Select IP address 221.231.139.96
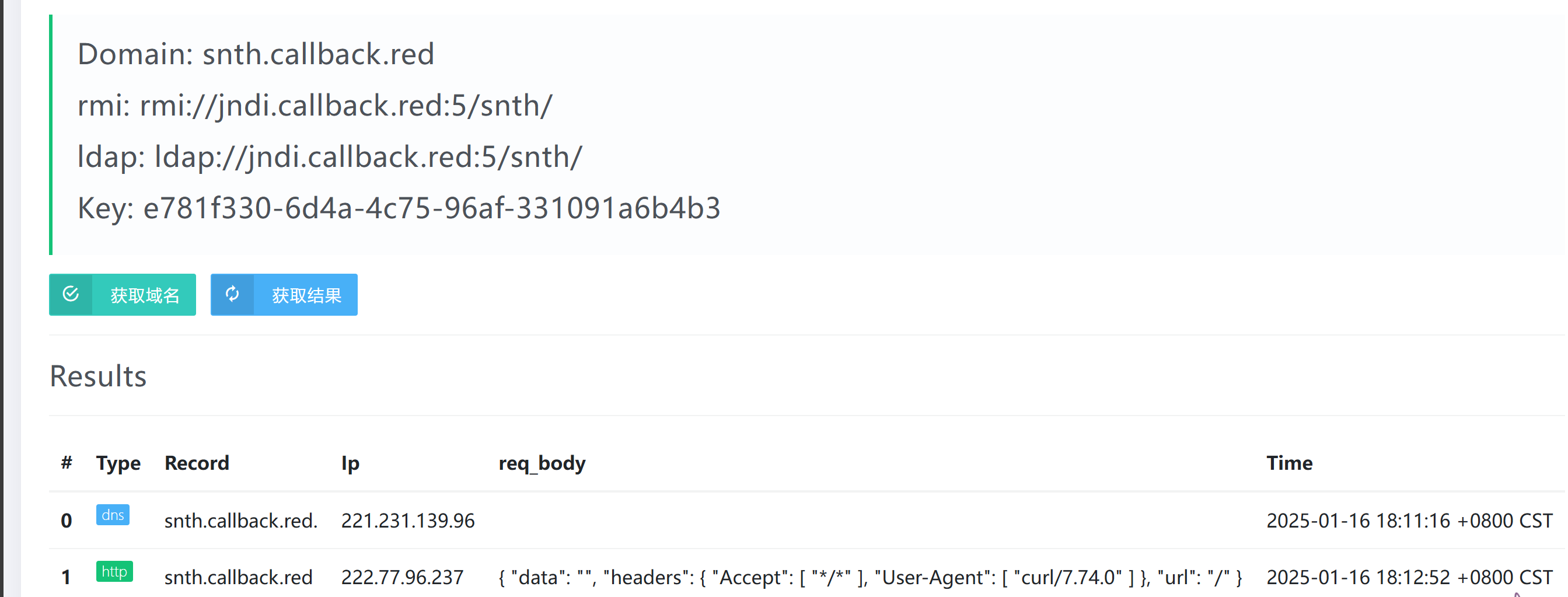The width and height of the screenshot is (1568, 597). click(408, 521)
